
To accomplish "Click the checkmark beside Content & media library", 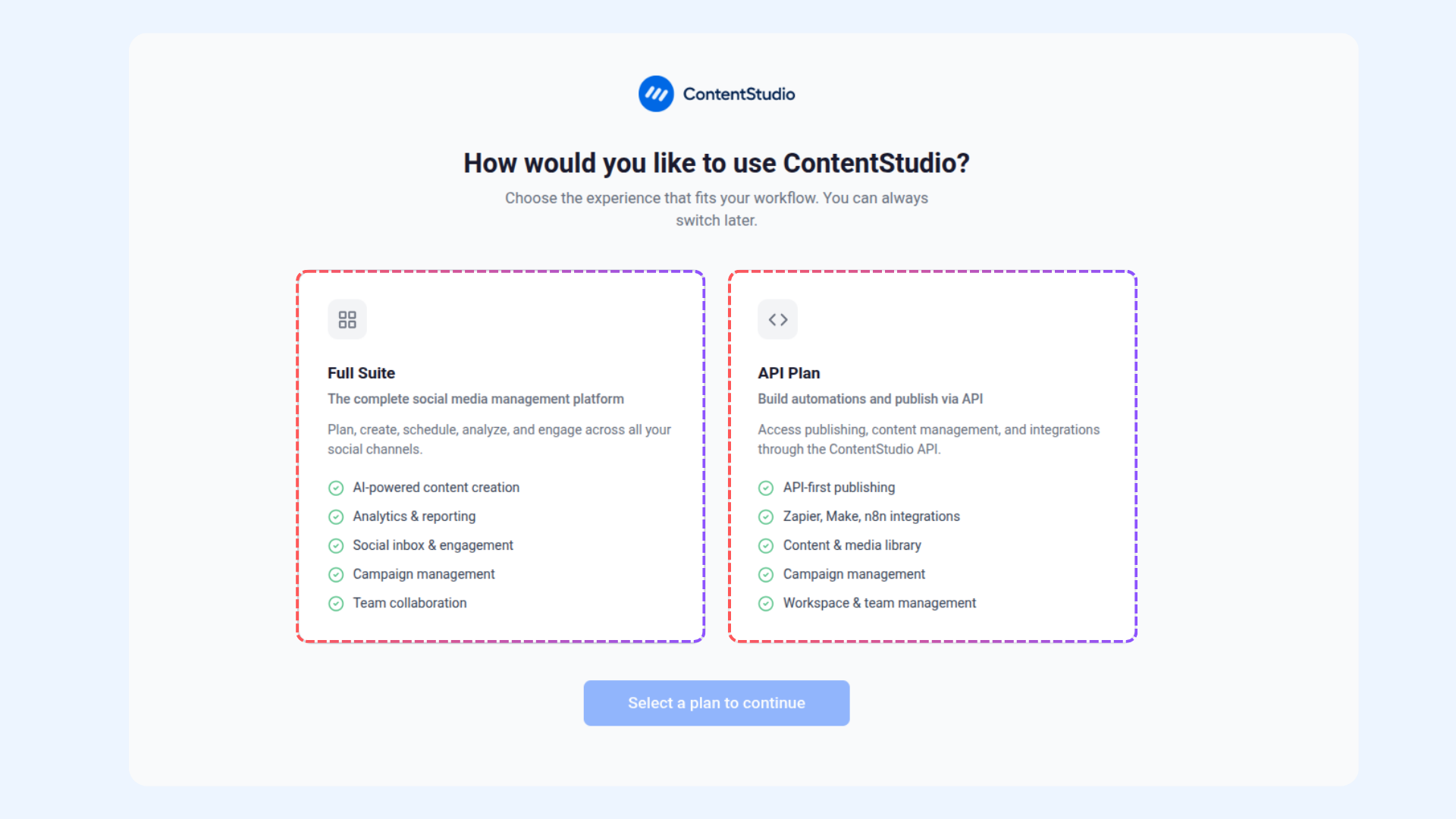I will [x=766, y=545].
